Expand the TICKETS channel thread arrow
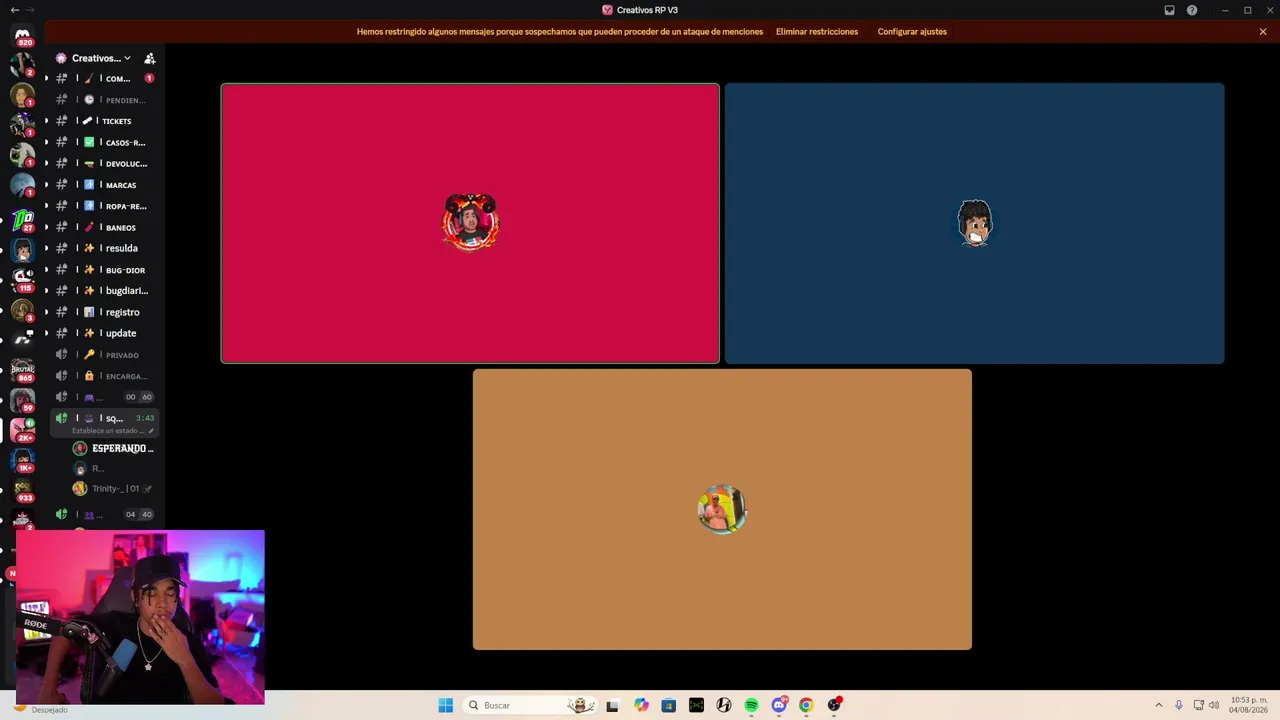This screenshot has width=1280, height=720. (x=46, y=121)
